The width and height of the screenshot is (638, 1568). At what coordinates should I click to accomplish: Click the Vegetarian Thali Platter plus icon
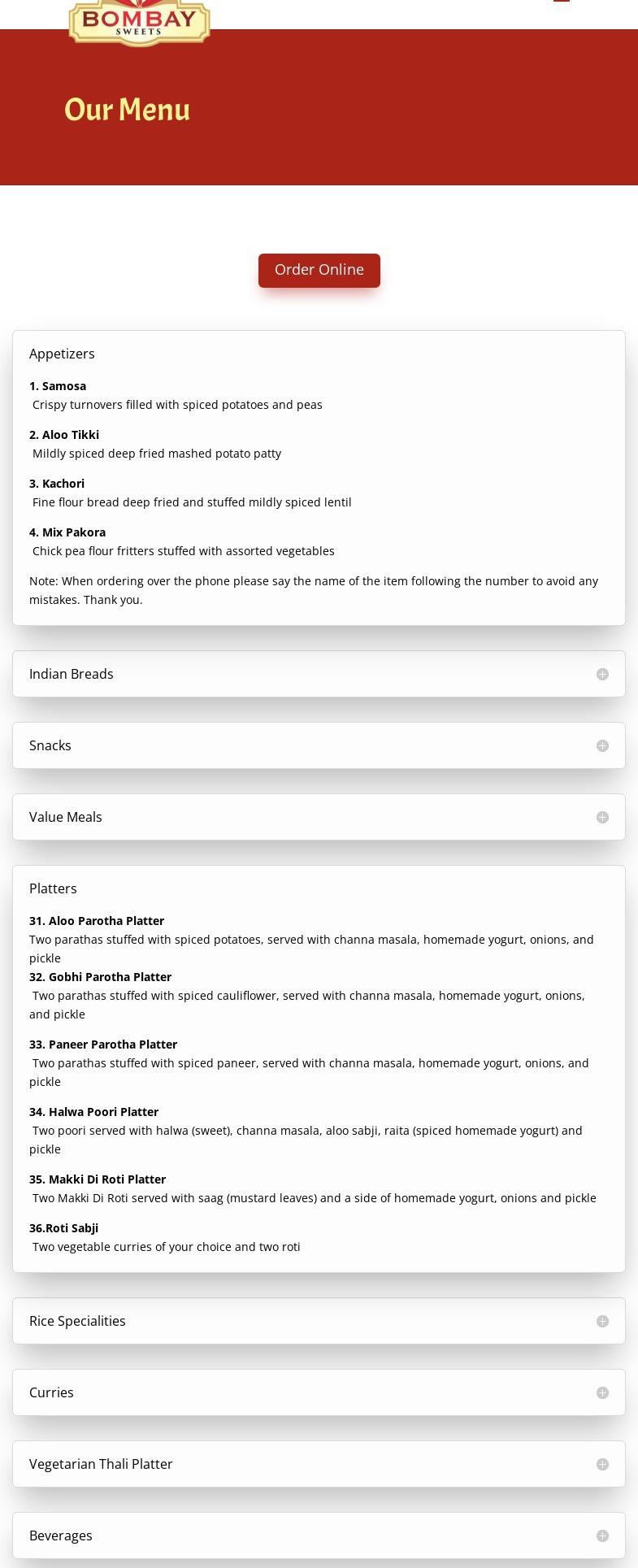[x=602, y=1464]
